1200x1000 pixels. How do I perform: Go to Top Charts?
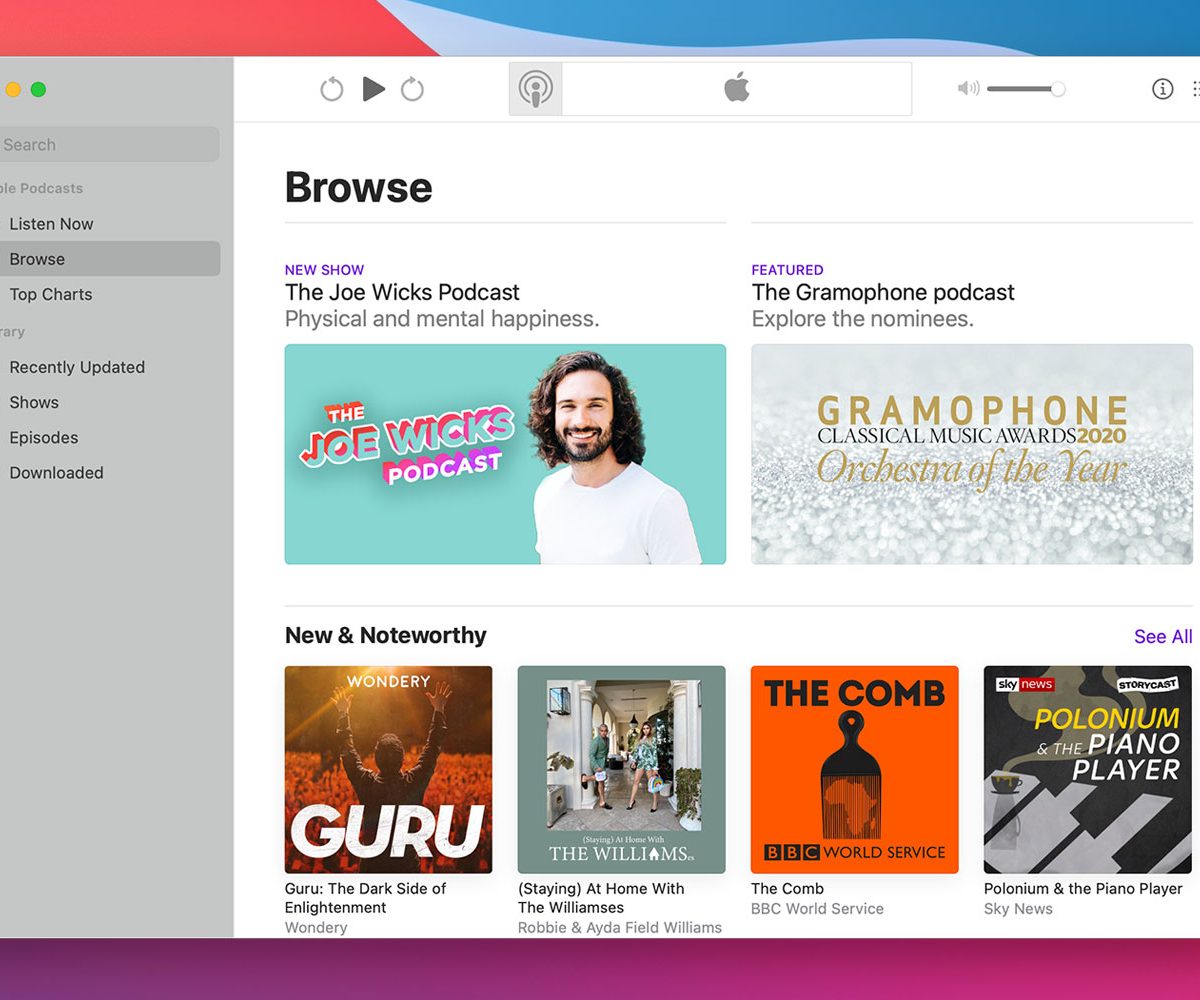tap(51, 294)
